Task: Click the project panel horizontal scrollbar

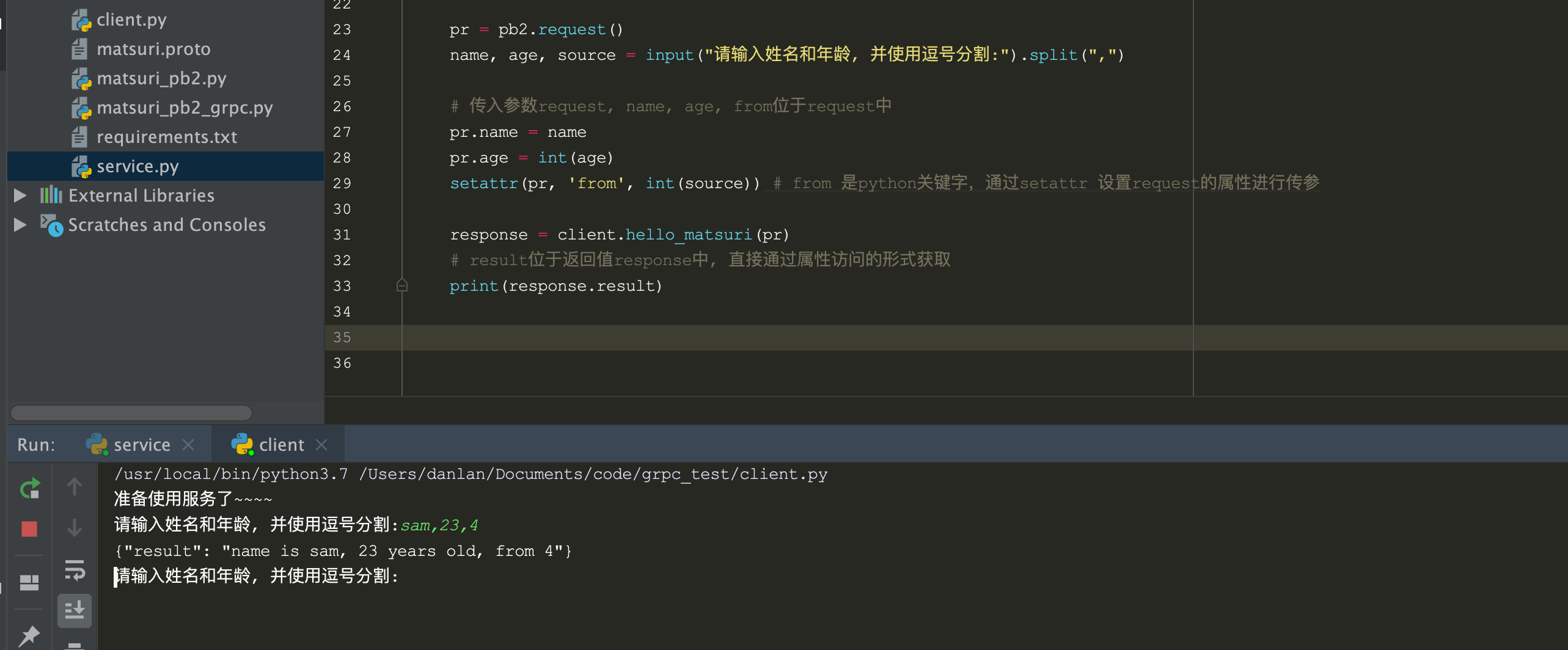Action: pyautogui.click(x=131, y=413)
